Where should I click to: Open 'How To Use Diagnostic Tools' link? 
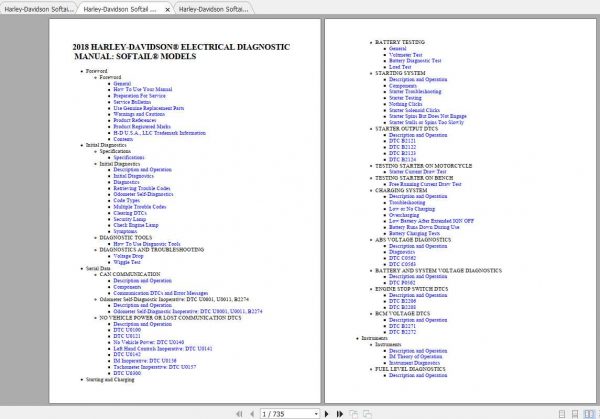coord(147,244)
